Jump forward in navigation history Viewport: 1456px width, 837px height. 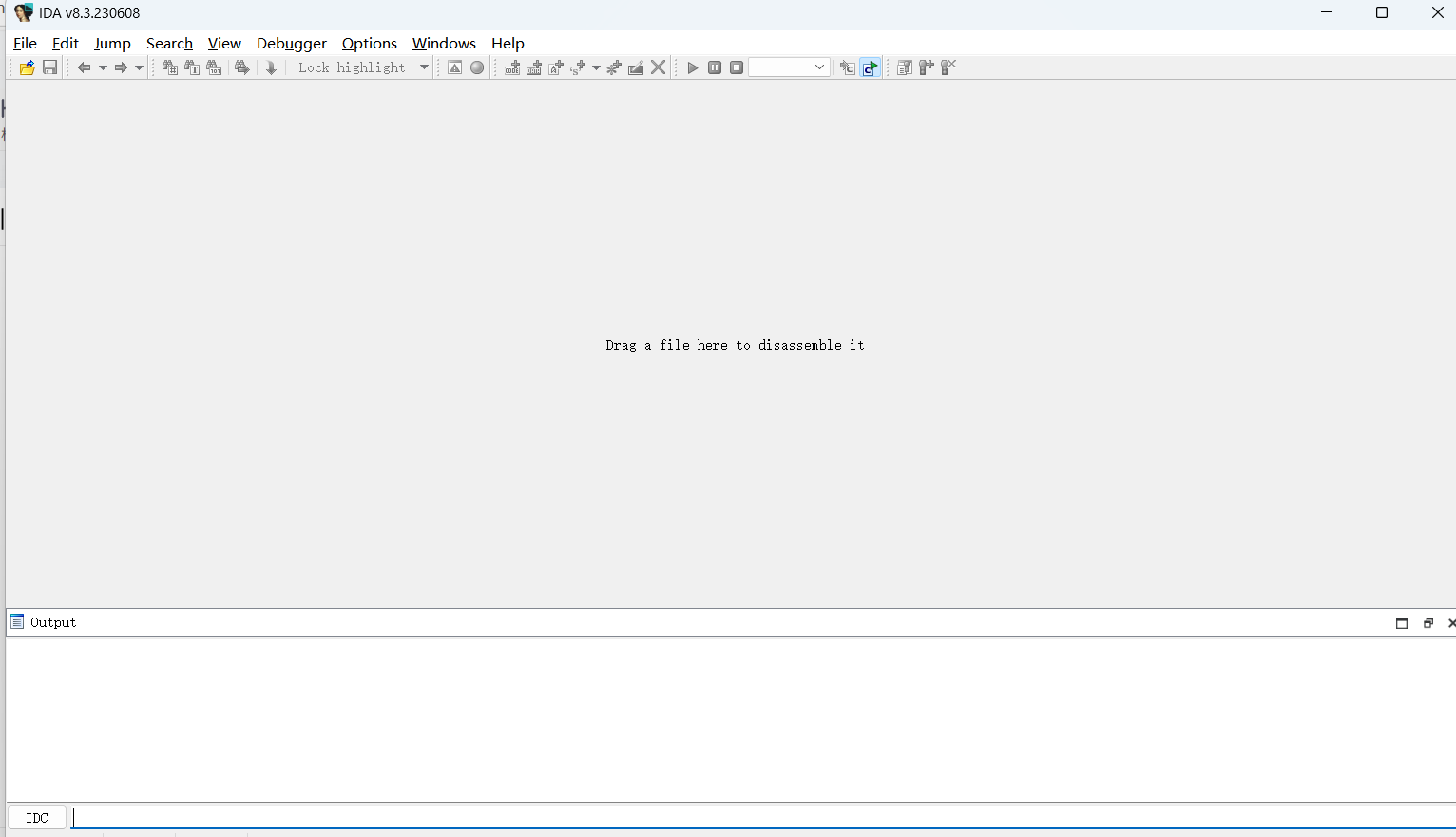pos(122,67)
